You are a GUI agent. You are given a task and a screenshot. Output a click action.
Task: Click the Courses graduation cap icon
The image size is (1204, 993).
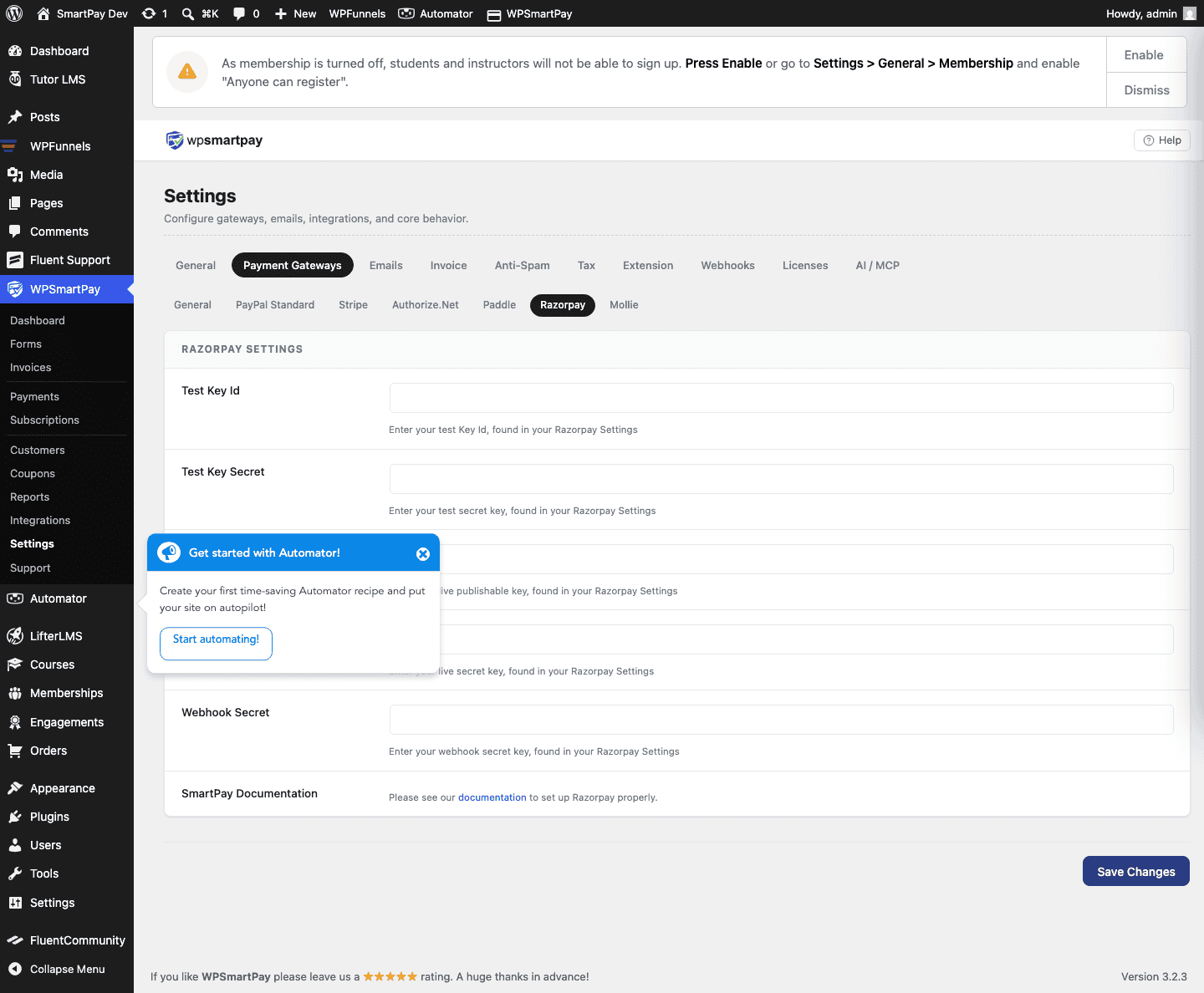(x=15, y=665)
